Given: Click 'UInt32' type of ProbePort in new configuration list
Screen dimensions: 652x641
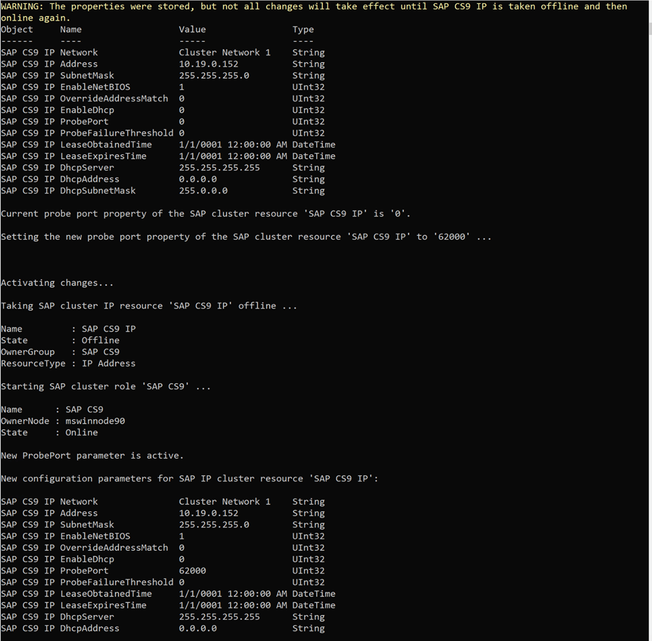Looking at the screenshot, I should (x=309, y=571).
